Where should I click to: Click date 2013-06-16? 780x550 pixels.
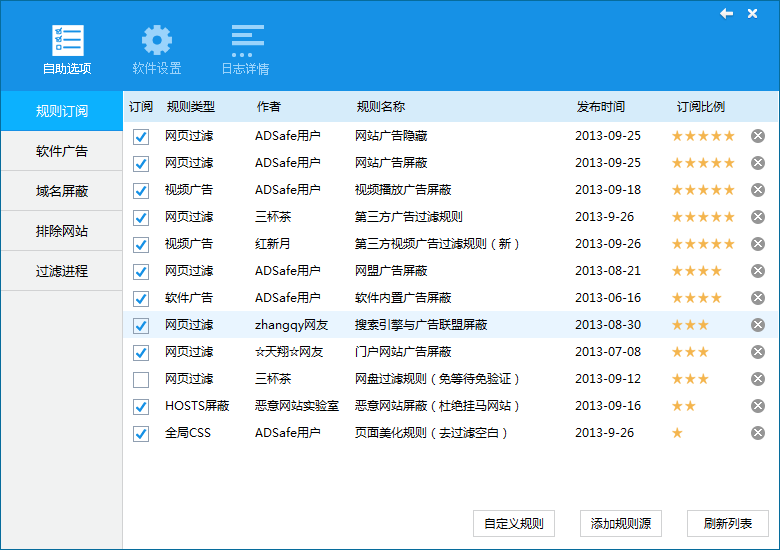pyautogui.click(x=608, y=298)
